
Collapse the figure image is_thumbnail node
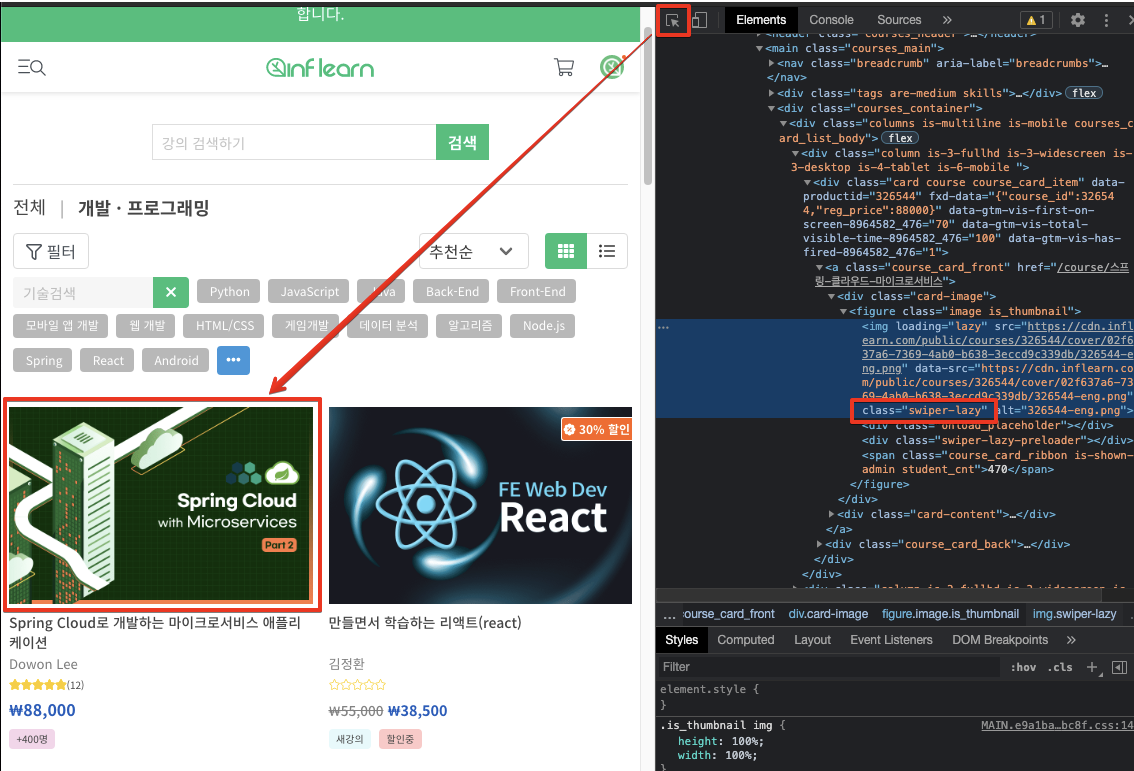843,312
